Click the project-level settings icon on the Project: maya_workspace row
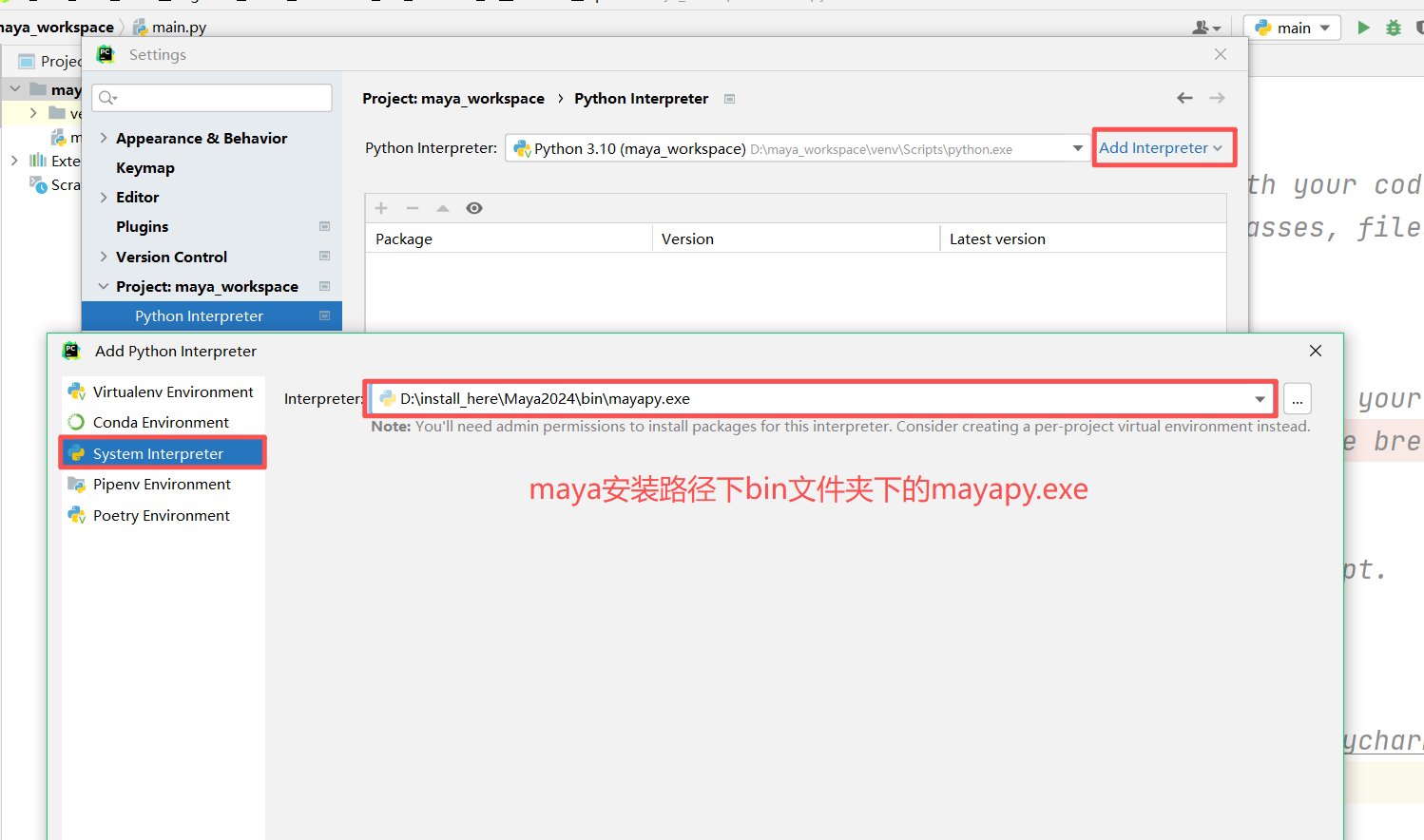This screenshot has width=1424, height=840. click(x=324, y=286)
